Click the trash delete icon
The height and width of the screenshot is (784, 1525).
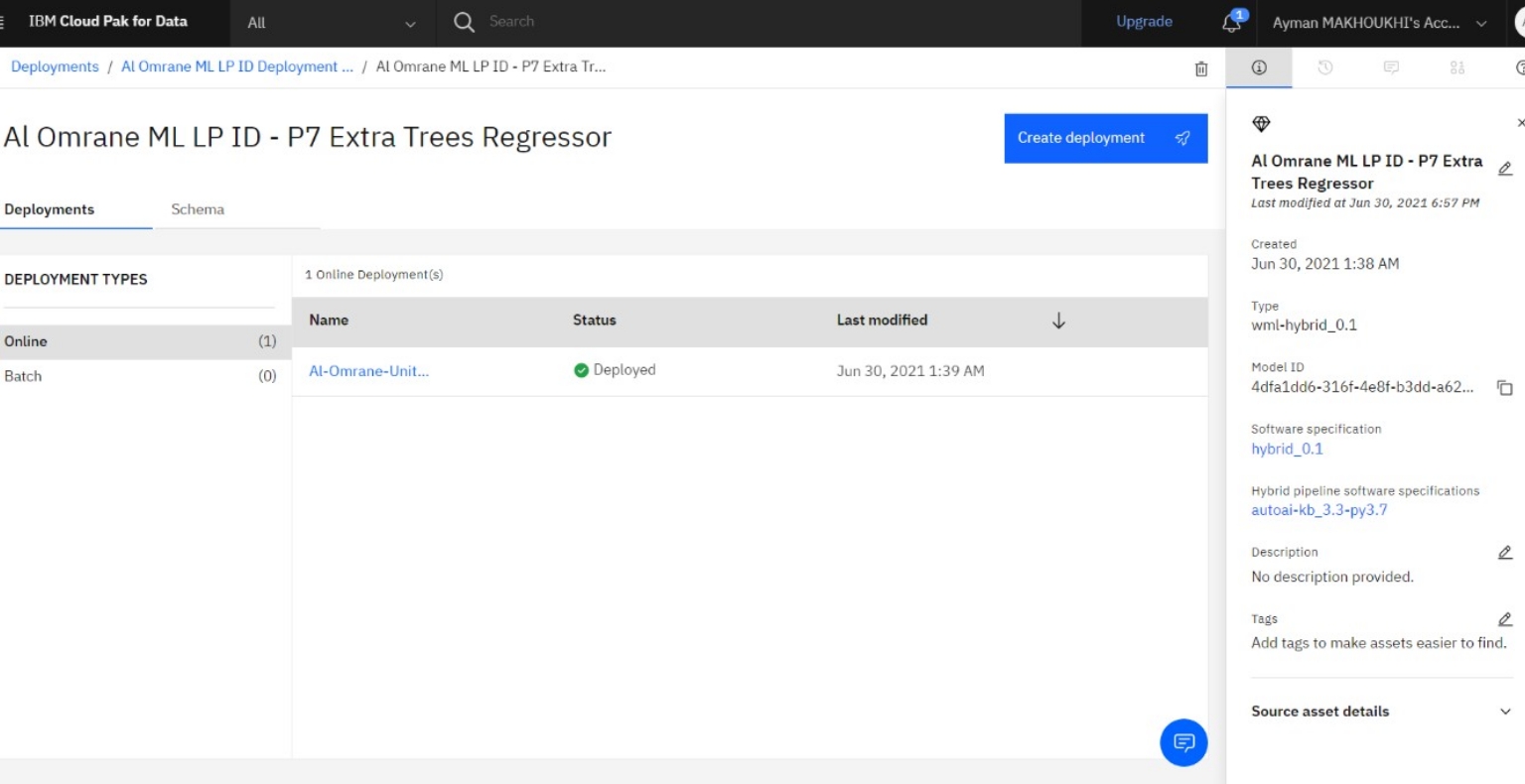pyautogui.click(x=1201, y=68)
